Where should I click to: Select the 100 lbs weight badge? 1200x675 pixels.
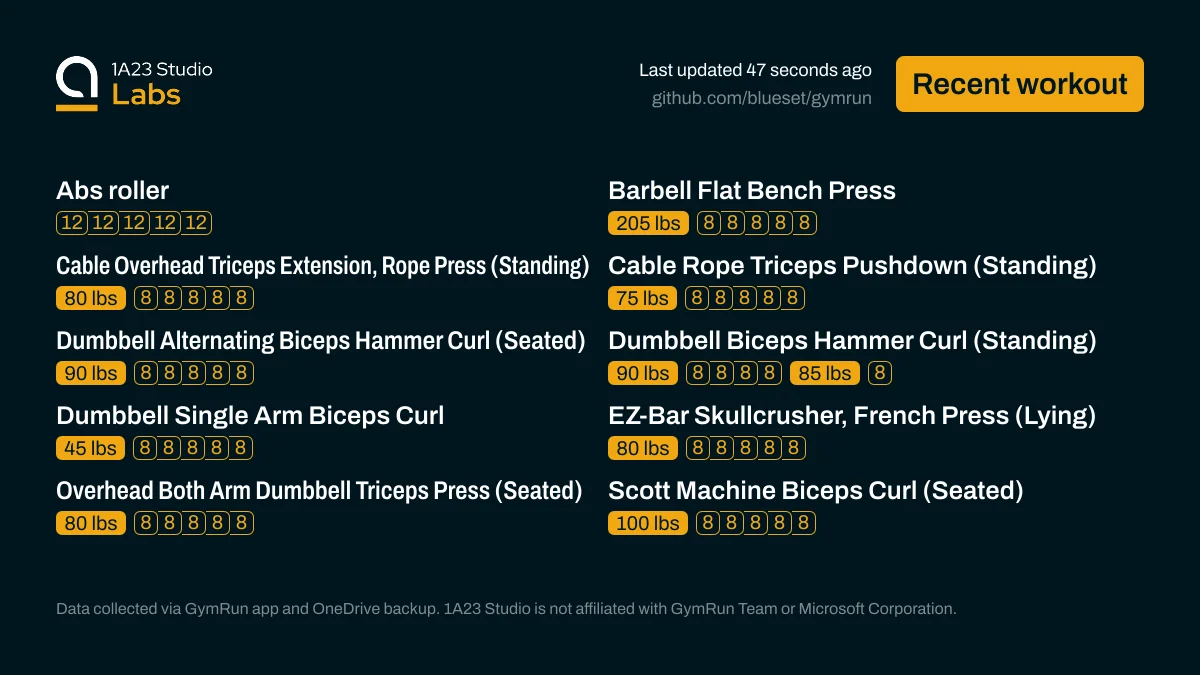[x=648, y=523]
